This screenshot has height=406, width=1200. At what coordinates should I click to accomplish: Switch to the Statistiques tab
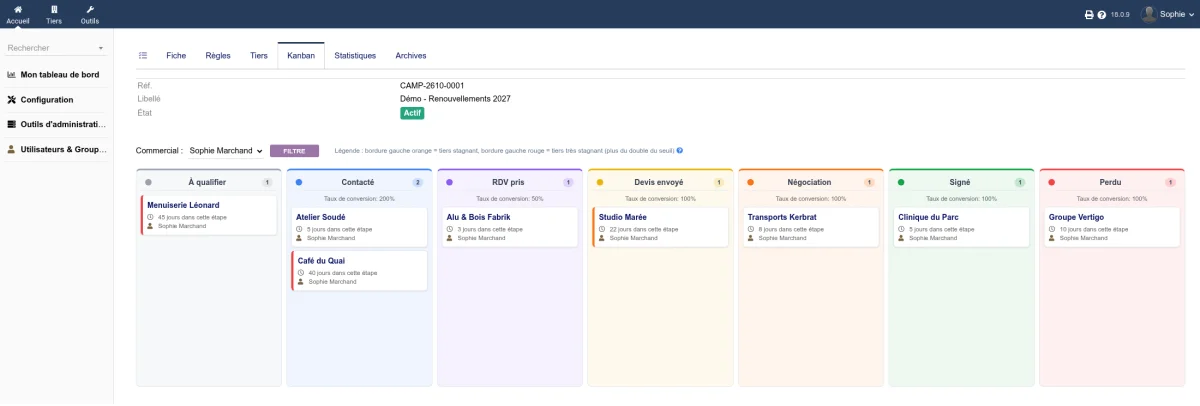pos(355,56)
